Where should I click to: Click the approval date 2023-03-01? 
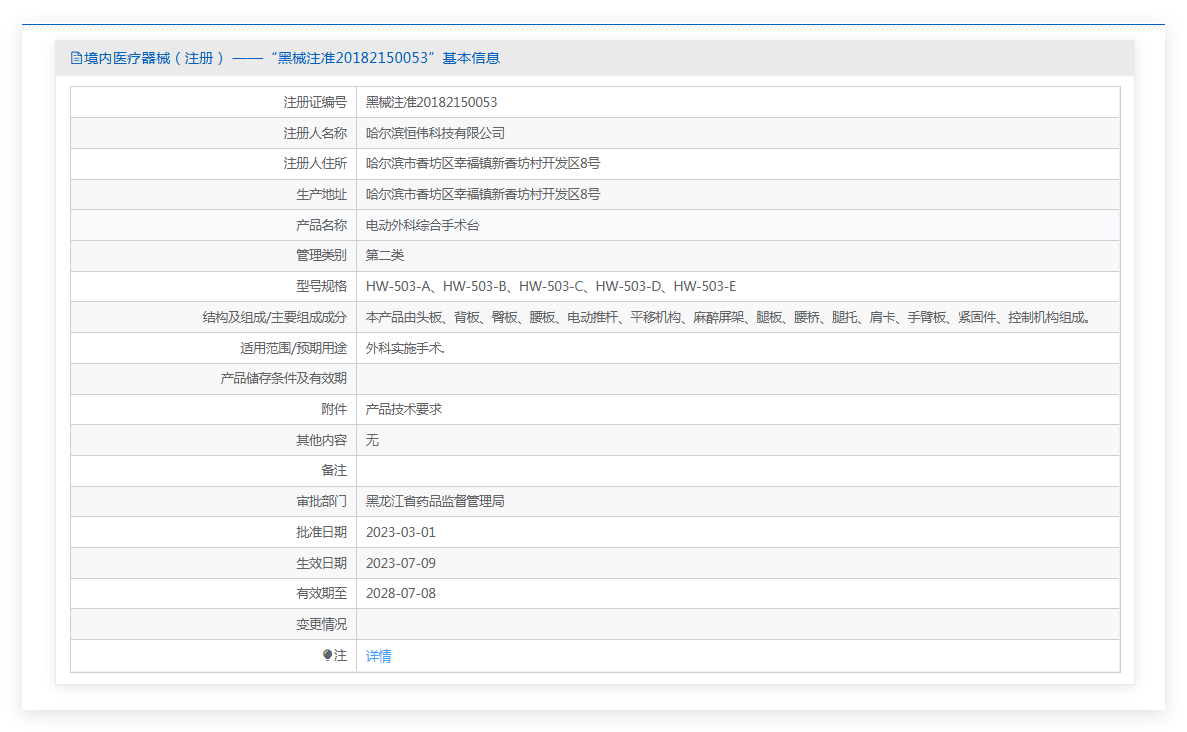click(400, 533)
